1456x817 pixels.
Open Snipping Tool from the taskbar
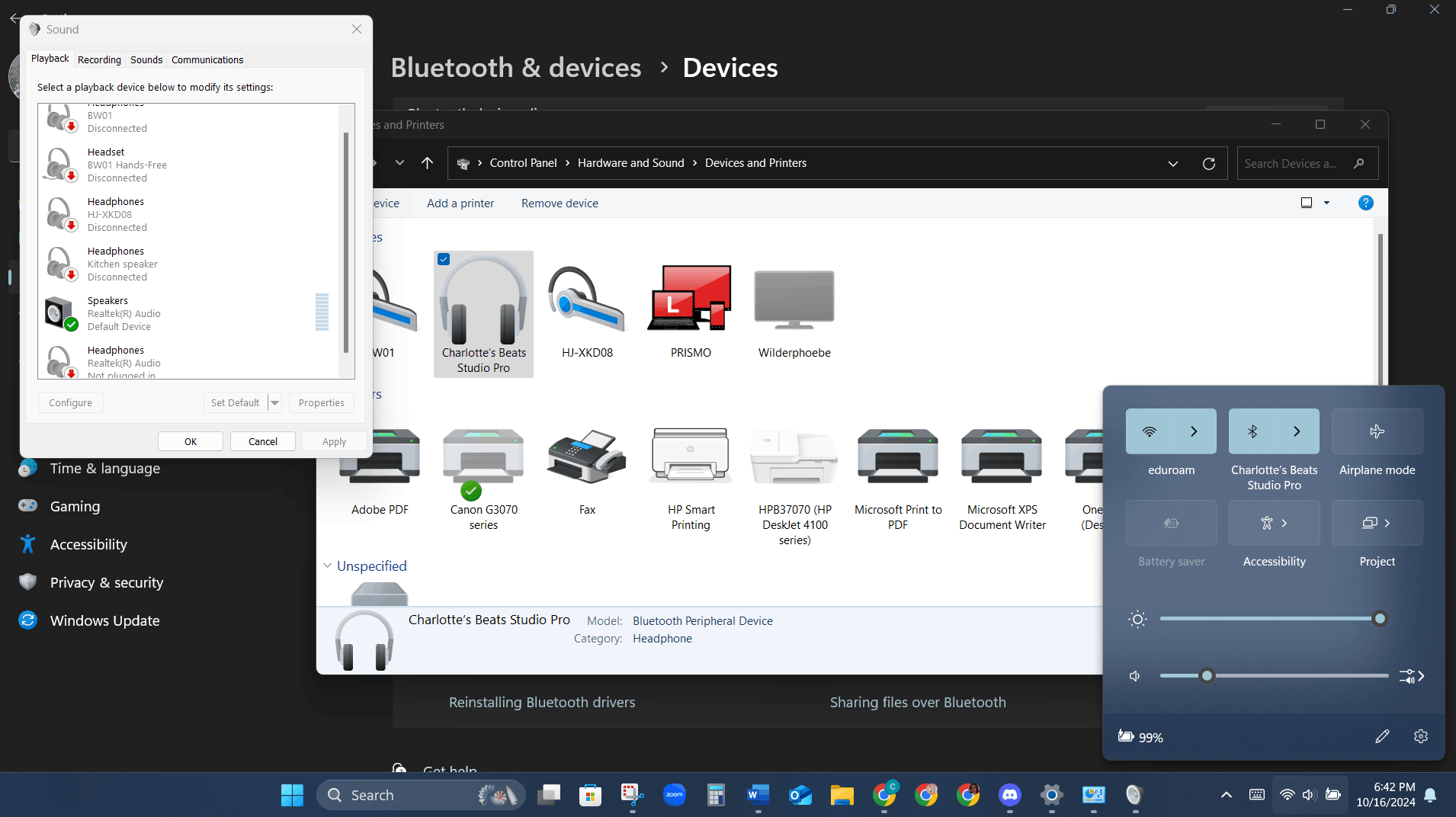click(x=632, y=795)
